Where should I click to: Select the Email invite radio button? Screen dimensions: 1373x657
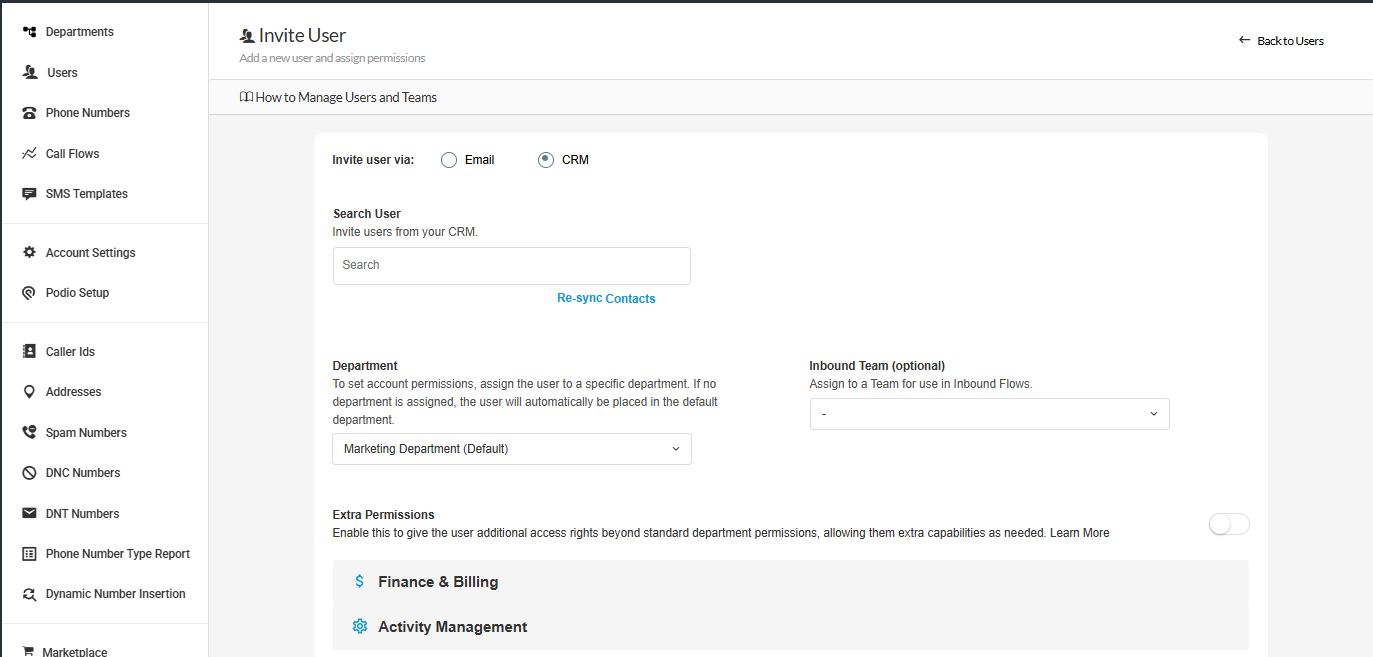click(449, 160)
